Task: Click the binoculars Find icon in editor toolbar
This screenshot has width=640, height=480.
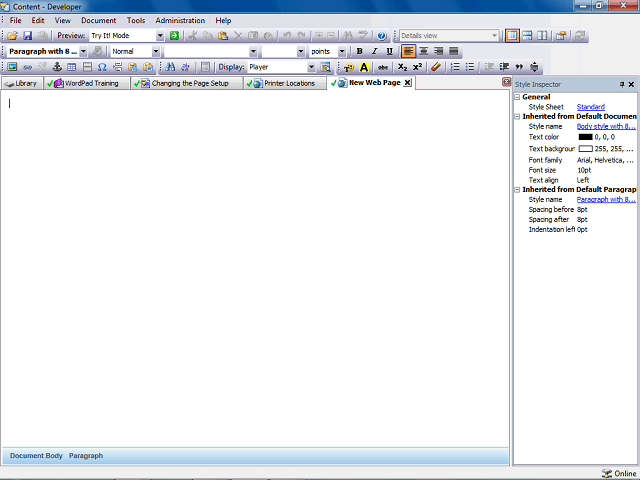Action: (170, 67)
